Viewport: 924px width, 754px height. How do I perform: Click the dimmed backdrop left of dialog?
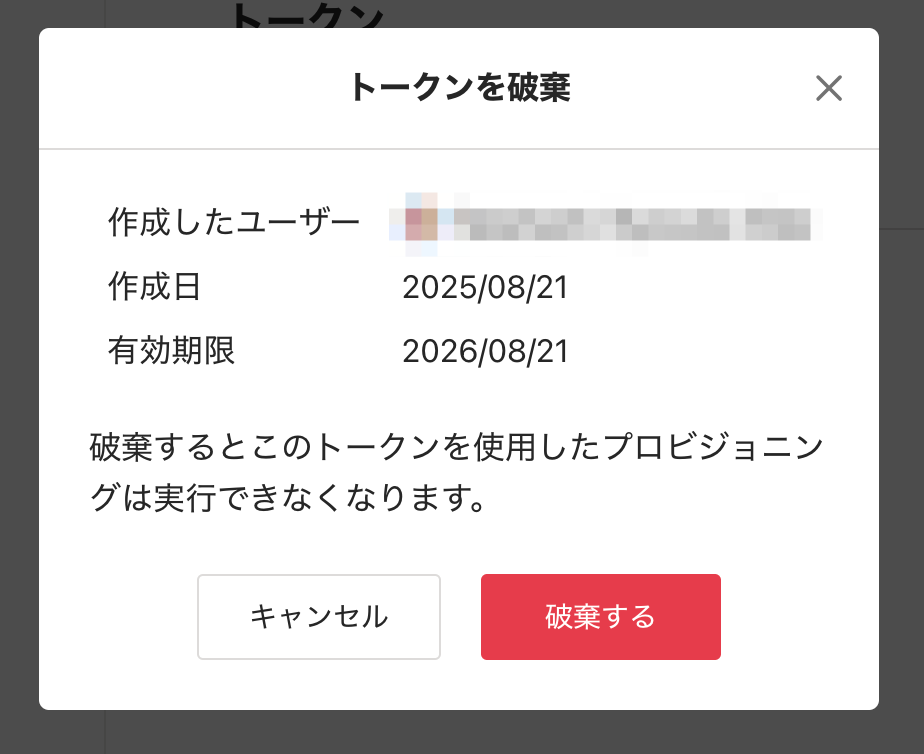pos(18,380)
